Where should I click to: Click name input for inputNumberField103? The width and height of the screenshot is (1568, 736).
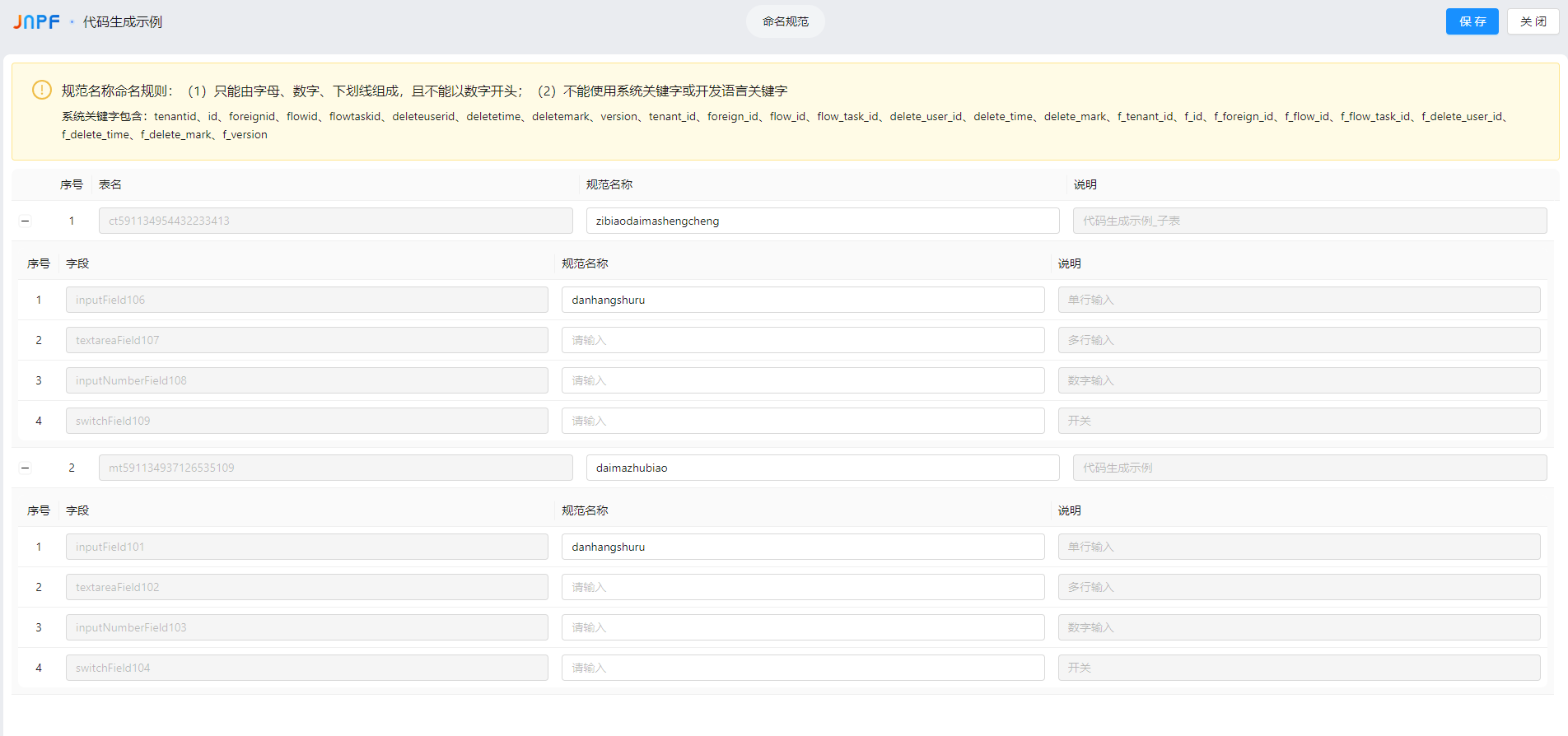coord(802,627)
